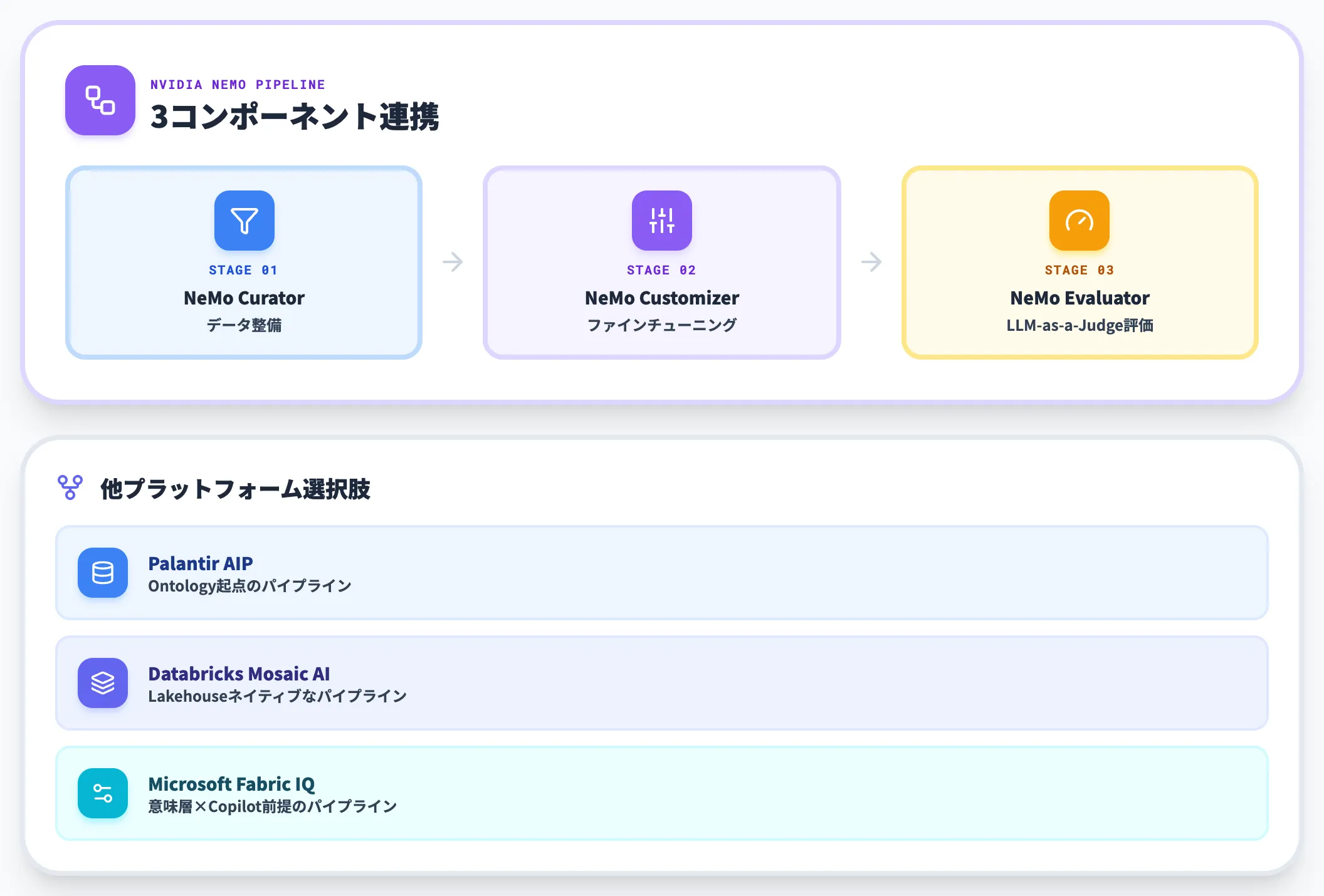Click the ファインチューニング subtitle
The height and width of the screenshot is (896, 1324).
[x=662, y=325]
